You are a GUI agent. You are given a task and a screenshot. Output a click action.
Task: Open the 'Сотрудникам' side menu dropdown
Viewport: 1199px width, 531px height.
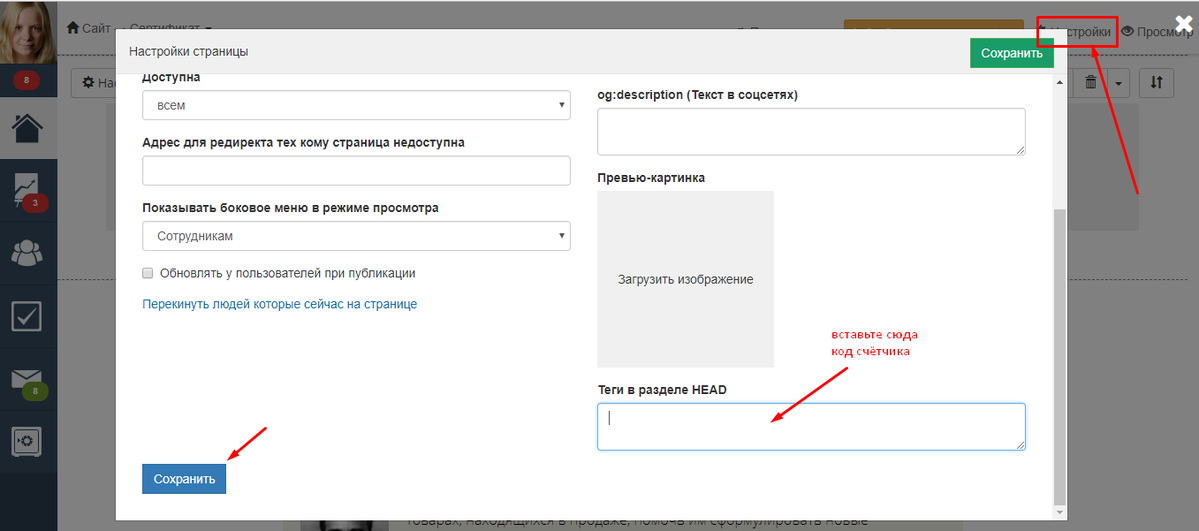point(356,236)
